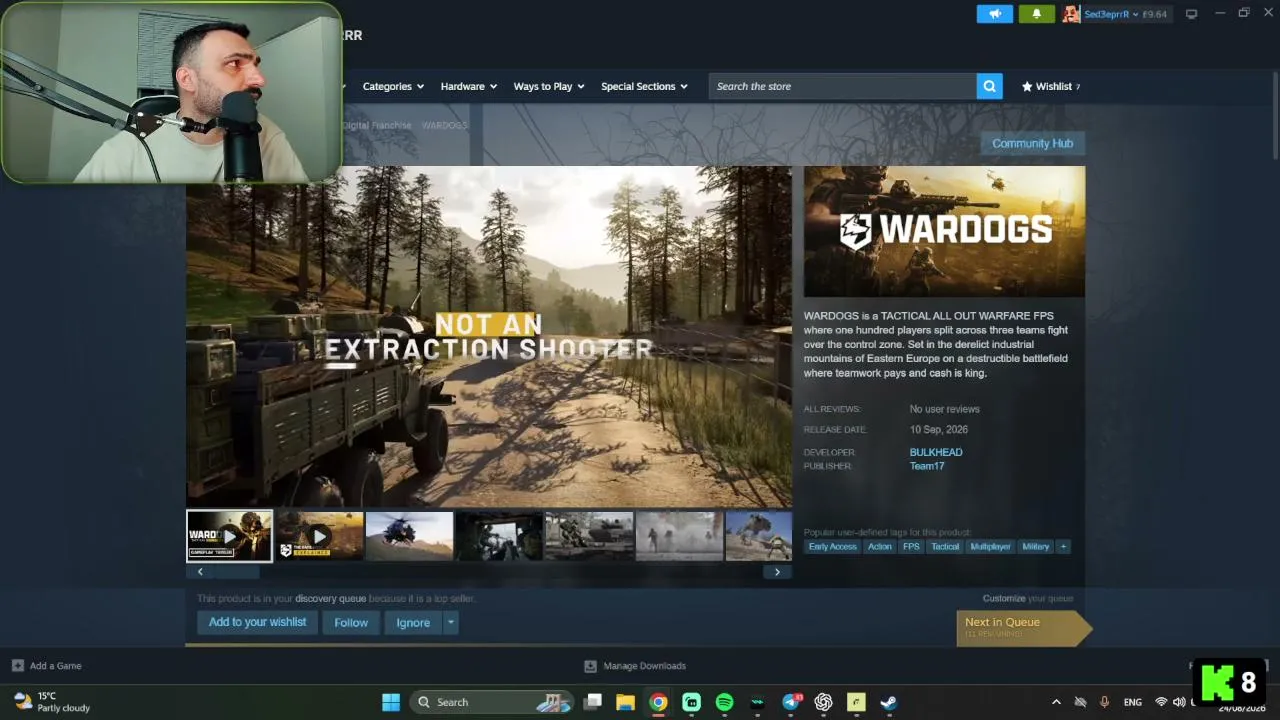The height and width of the screenshot is (720, 1280).
Task: Click the dark teal taskbar app icon
Action: click(758, 702)
